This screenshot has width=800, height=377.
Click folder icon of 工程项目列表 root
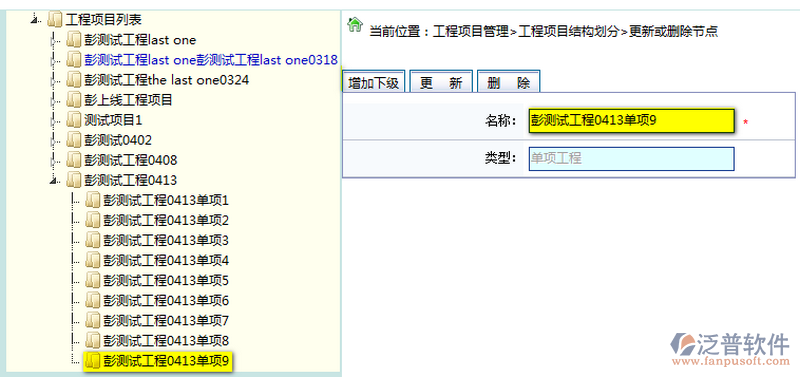click(55, 20)
